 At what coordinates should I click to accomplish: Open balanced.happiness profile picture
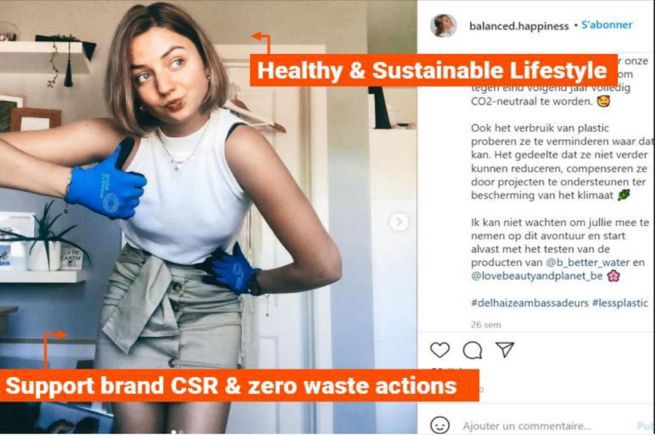pyautogui.click(x=444, y=25)
